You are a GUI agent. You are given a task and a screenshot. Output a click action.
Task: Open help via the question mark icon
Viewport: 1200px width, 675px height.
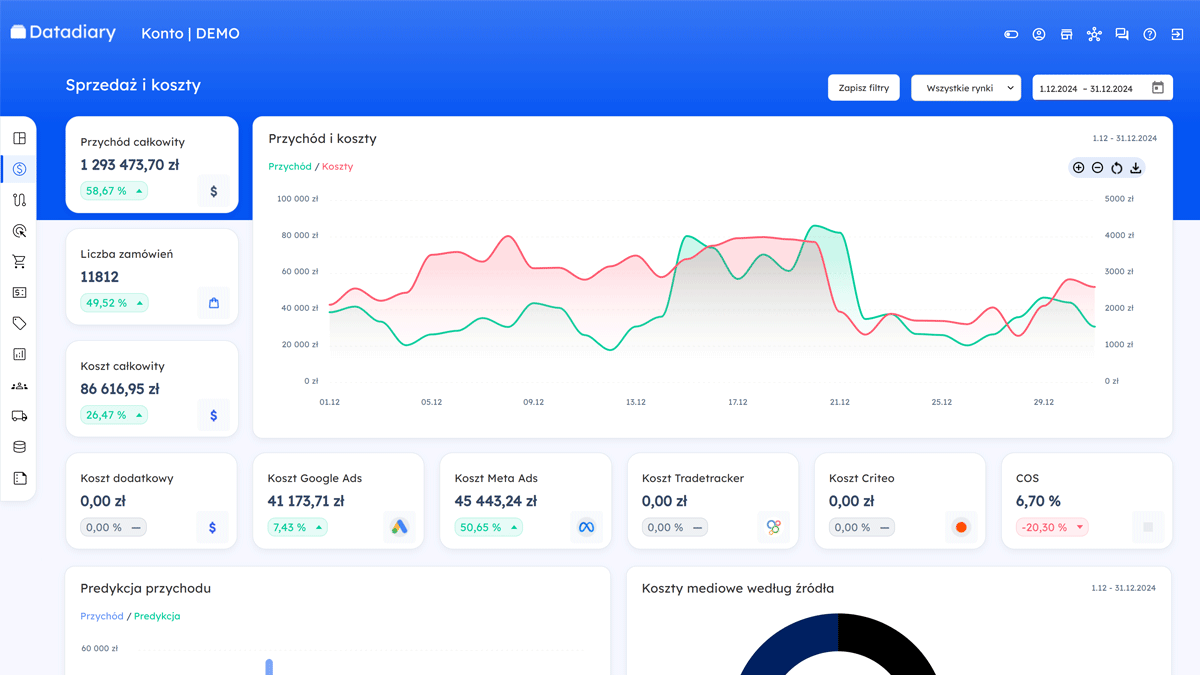pyautogui.click(x=1149, y=33)
